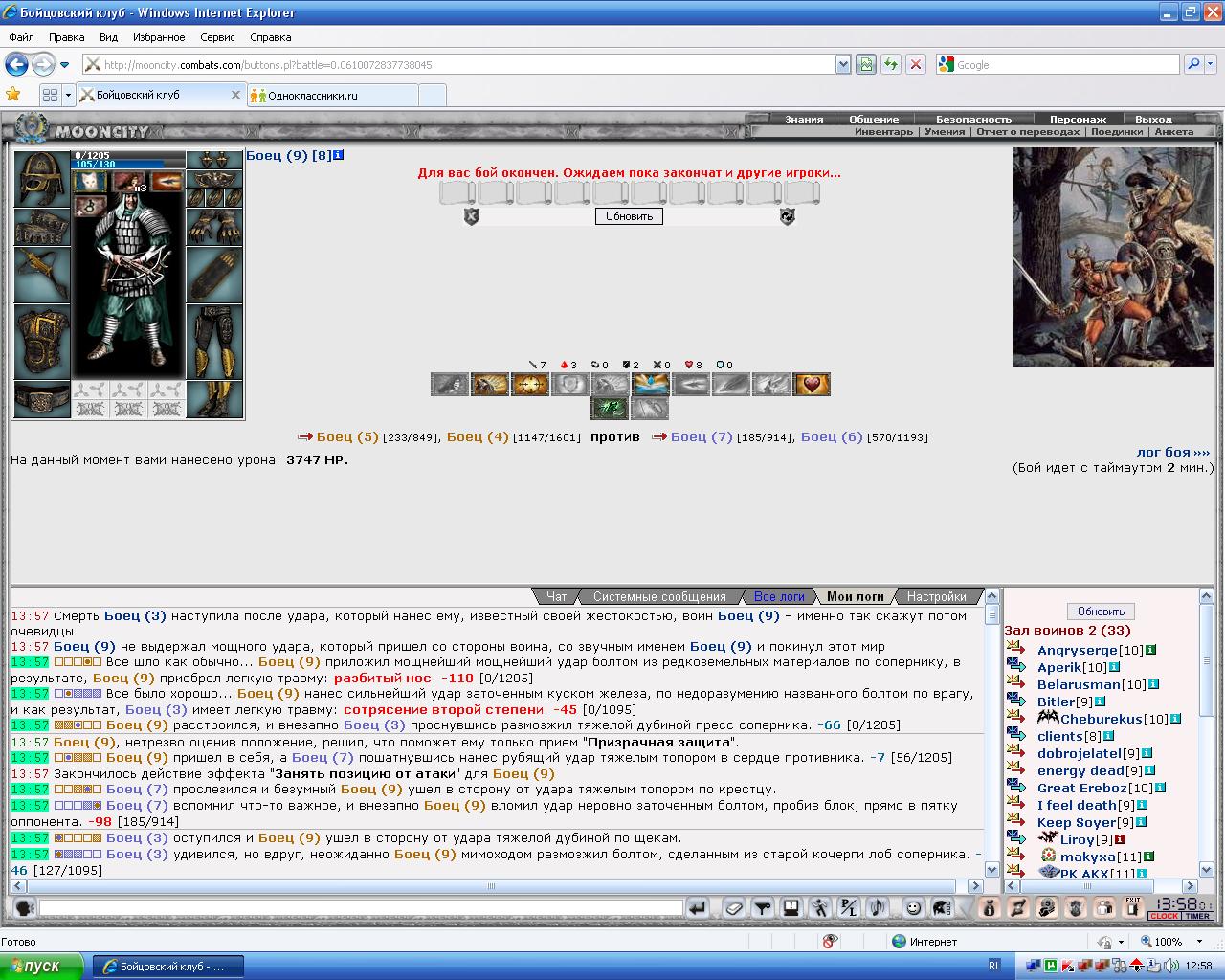This screenshot has width=1225, height=980.
Task: Click inside the chat message input field
Action: point(361,908)
